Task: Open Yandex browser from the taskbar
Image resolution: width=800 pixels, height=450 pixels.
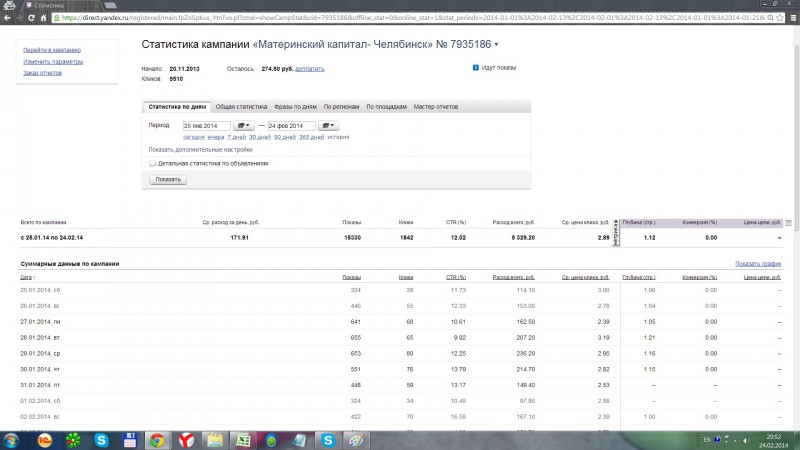Action: (186, 440)
